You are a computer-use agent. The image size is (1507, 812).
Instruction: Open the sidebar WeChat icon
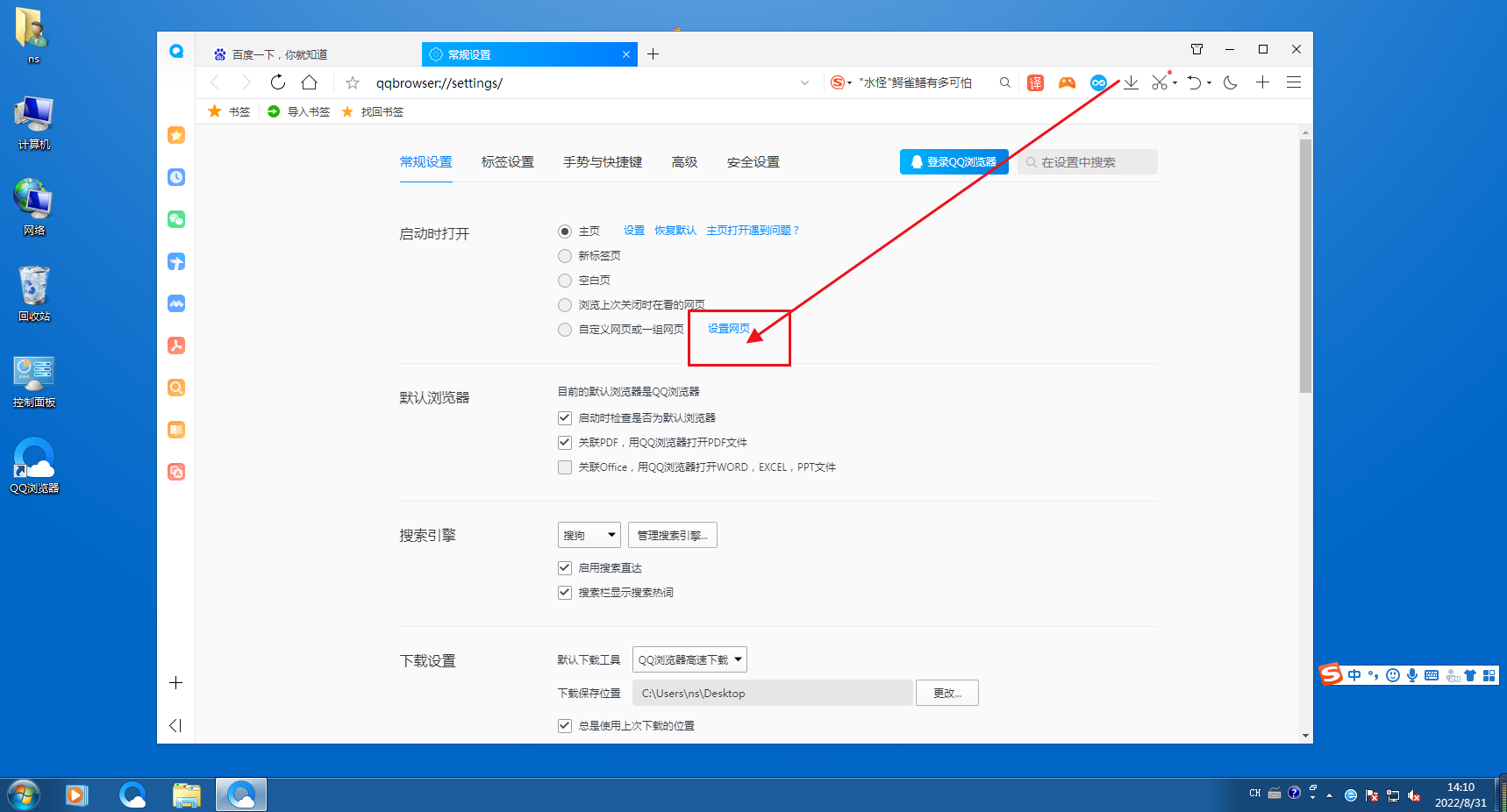[176, 219]
